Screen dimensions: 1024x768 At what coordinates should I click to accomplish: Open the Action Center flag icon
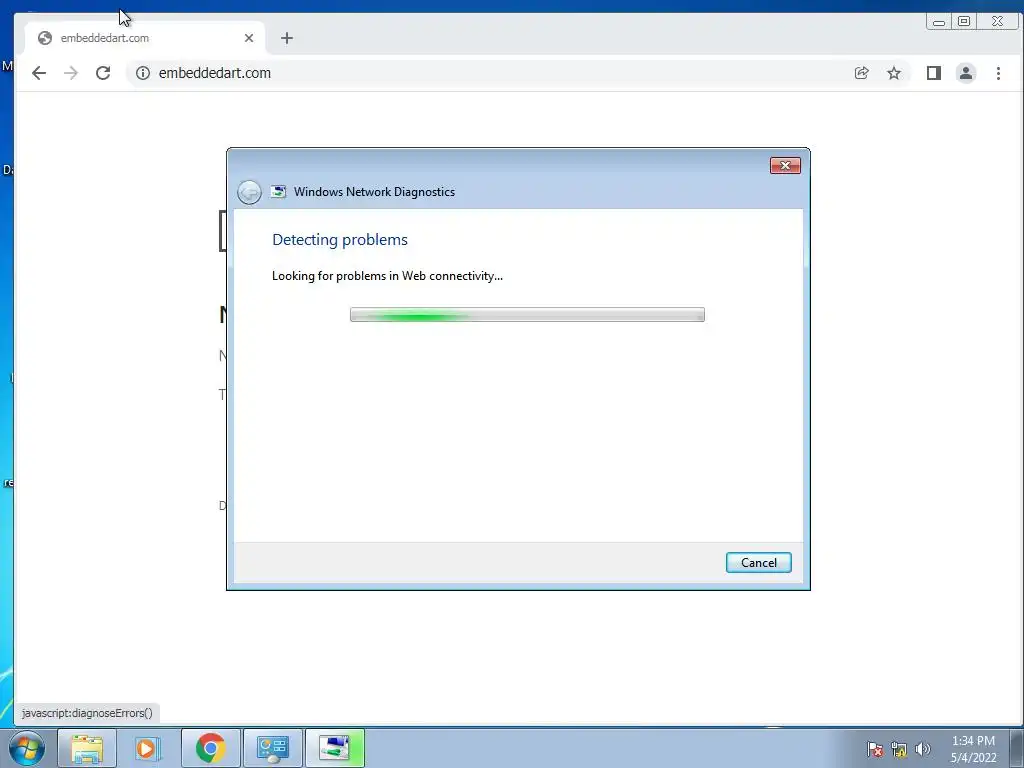[x=875, y=749]
